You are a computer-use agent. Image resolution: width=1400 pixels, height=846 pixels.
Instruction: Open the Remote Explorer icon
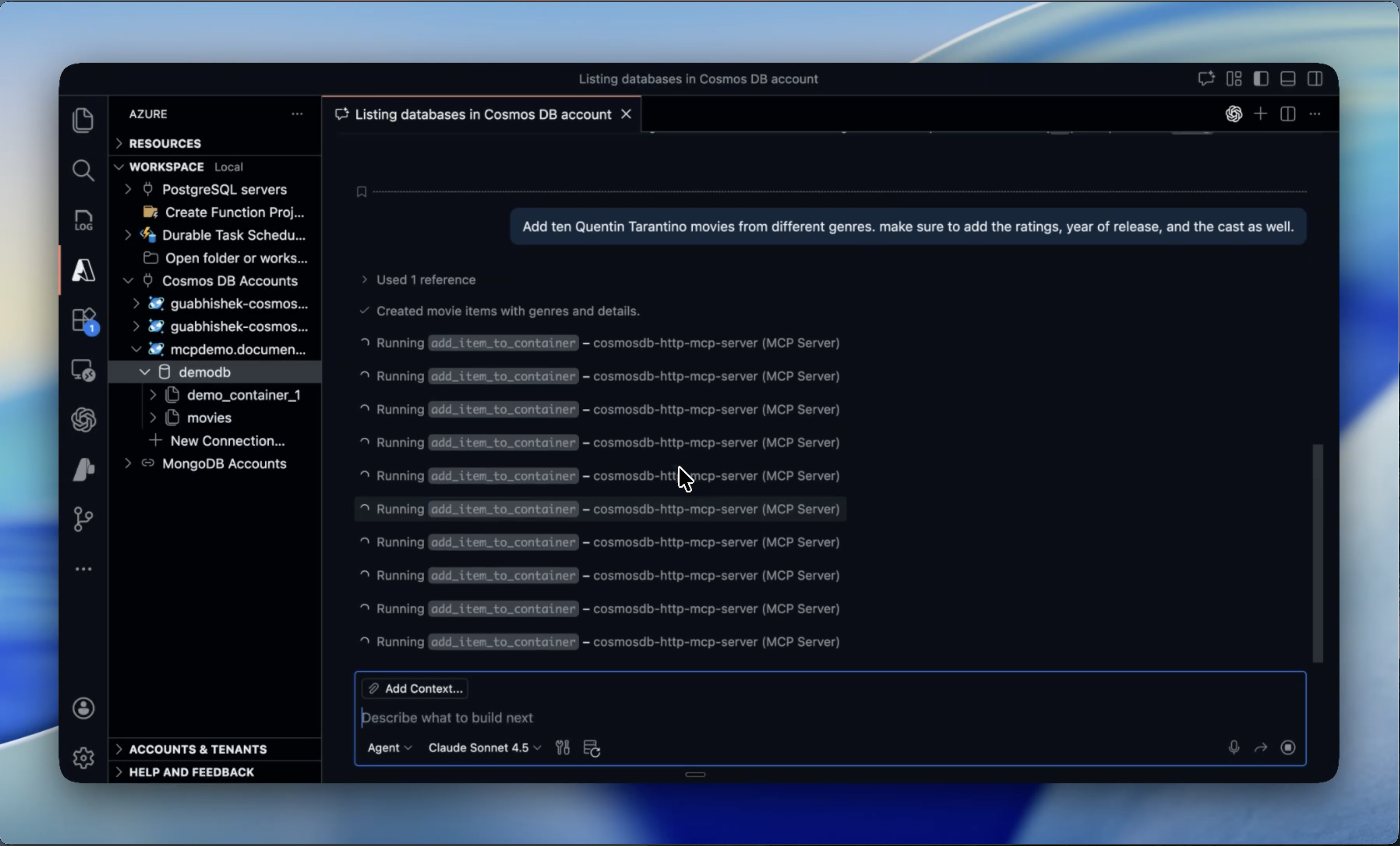84,369
